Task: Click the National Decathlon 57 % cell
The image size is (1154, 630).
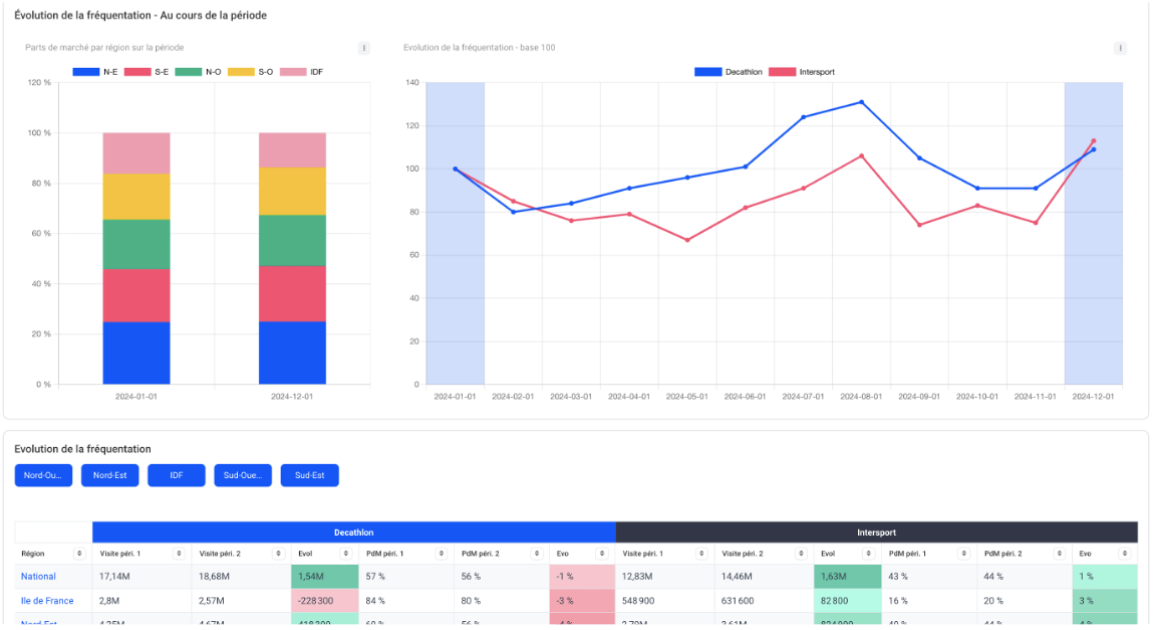Action: (x=406, y=576)
